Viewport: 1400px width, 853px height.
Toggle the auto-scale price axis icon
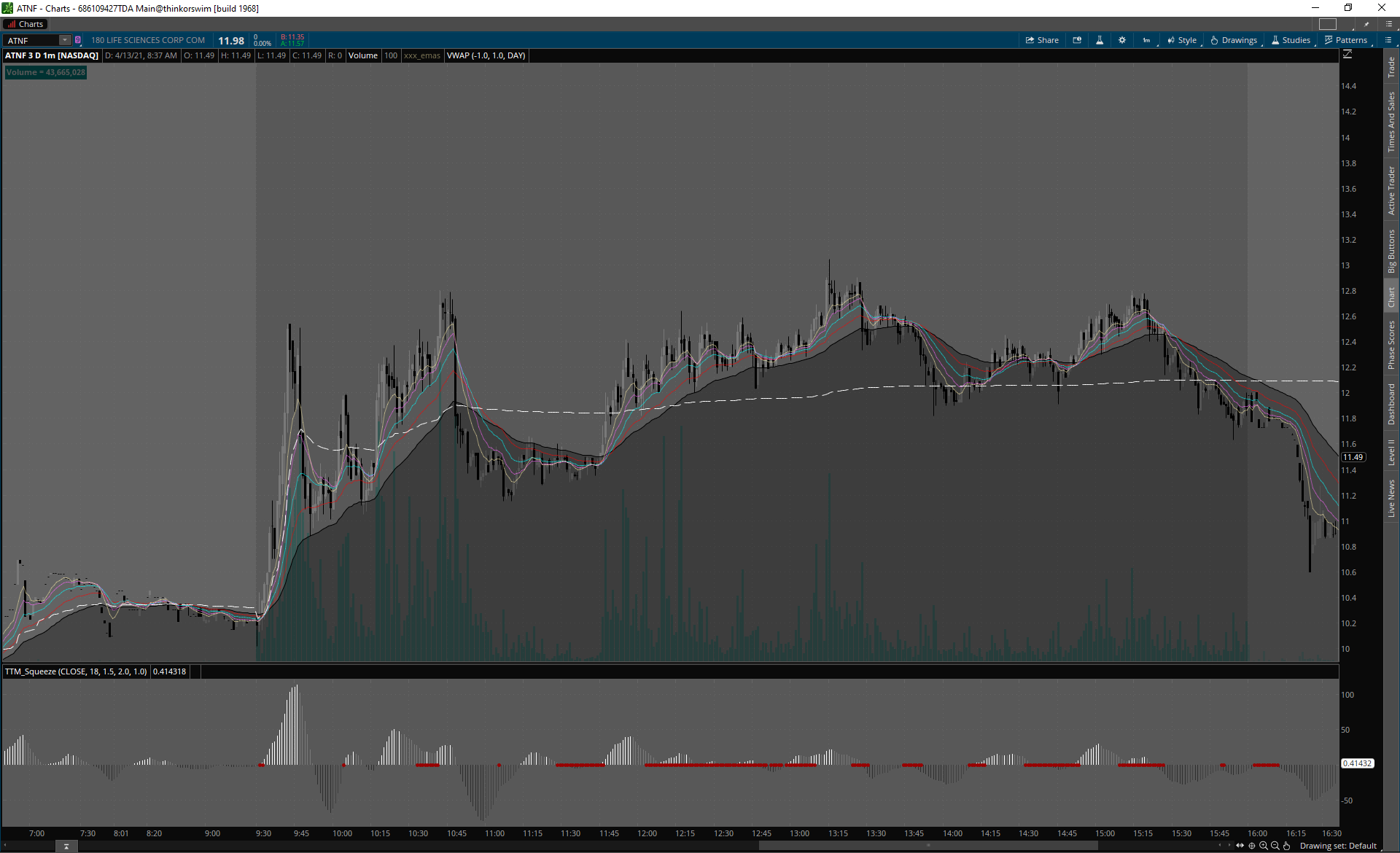point(1347,55)
